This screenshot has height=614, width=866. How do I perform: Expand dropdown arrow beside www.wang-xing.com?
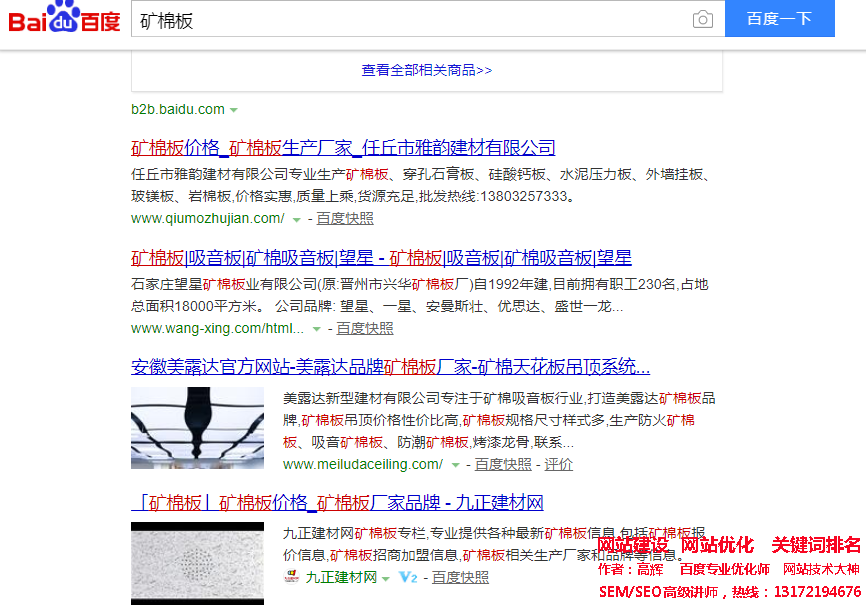pyautogui.click(x=316, y=328)
